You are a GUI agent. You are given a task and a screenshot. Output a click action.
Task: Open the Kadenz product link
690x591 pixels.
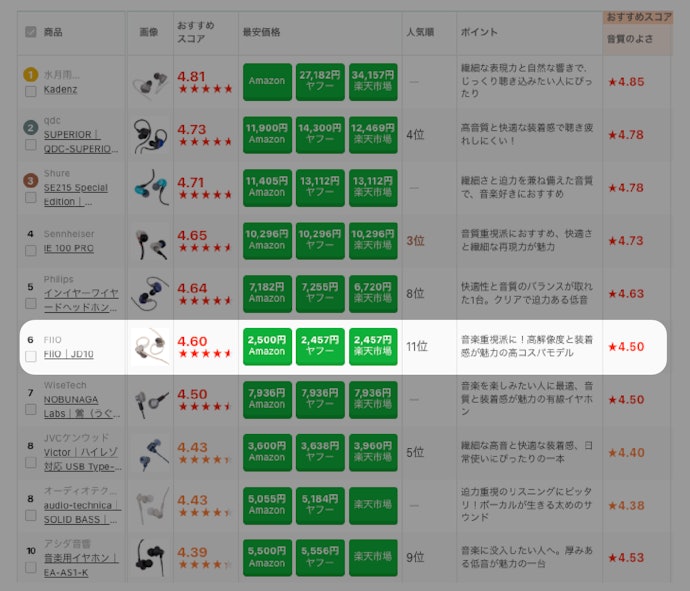pyautogui.click(x=60, y=89)
